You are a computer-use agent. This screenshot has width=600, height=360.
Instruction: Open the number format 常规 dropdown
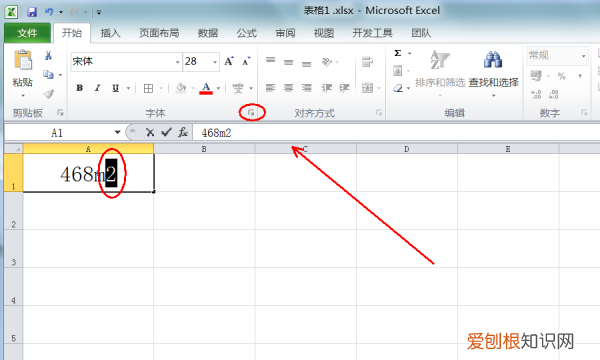point(584,56)
